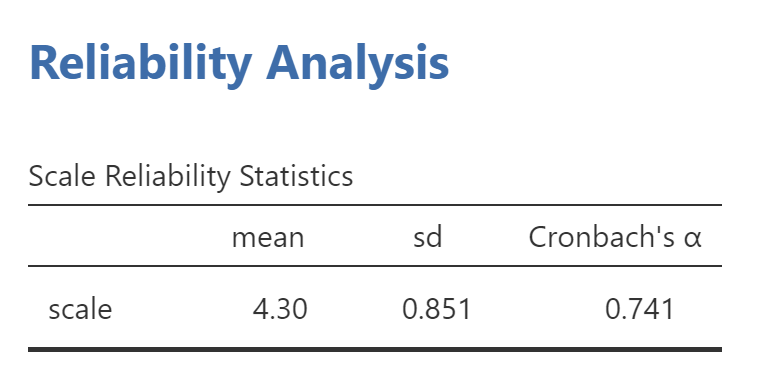This screenshot has height=385, width=757.
Task: Select the Reliability Analysis heading
Action: coord(239,65)
